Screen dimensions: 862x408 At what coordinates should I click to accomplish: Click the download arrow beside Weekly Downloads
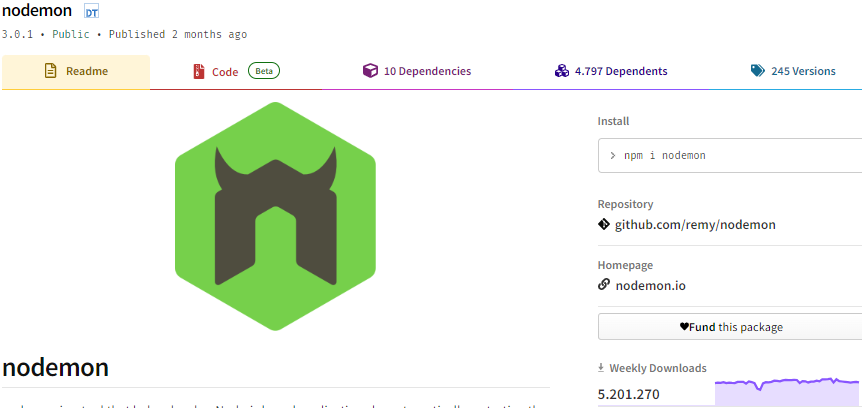[601, 368]
